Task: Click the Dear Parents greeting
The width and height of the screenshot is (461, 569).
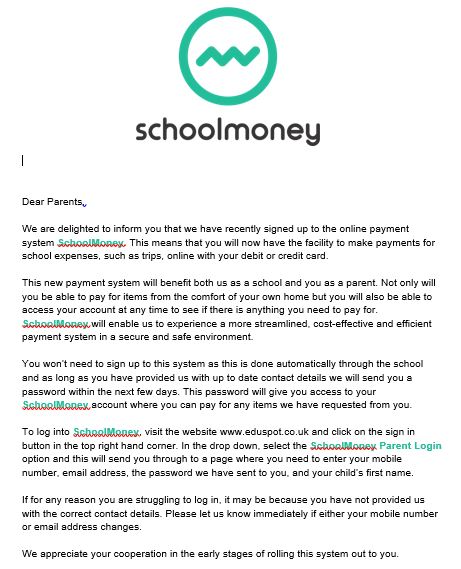Action: [x=52, y=202]
